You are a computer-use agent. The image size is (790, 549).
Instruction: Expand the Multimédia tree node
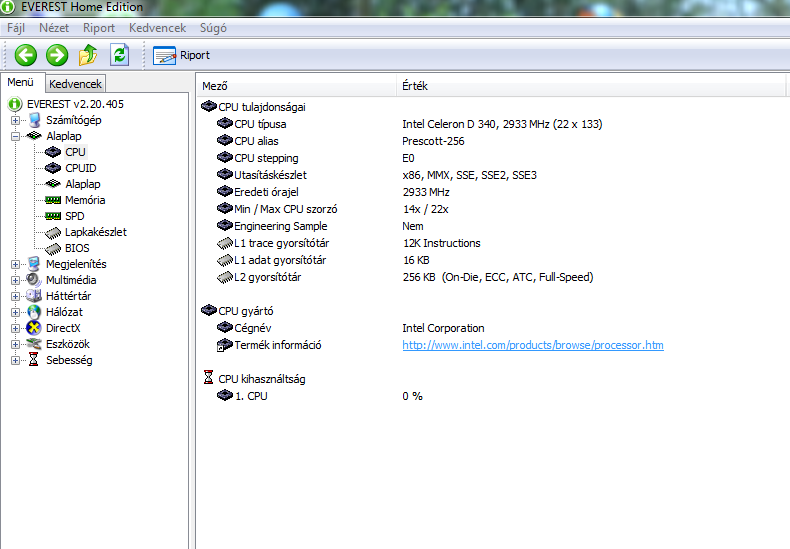tap(16, 281)
